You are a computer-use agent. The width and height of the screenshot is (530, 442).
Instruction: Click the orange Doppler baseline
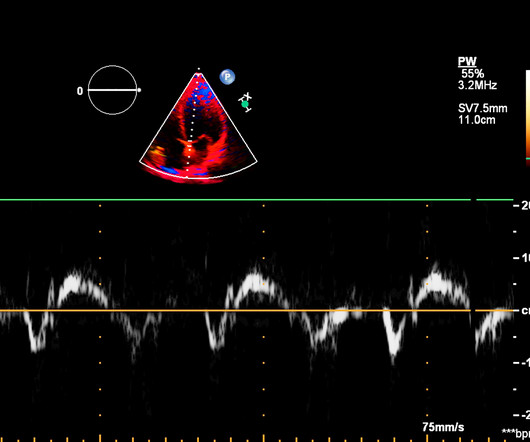point(257,310)
